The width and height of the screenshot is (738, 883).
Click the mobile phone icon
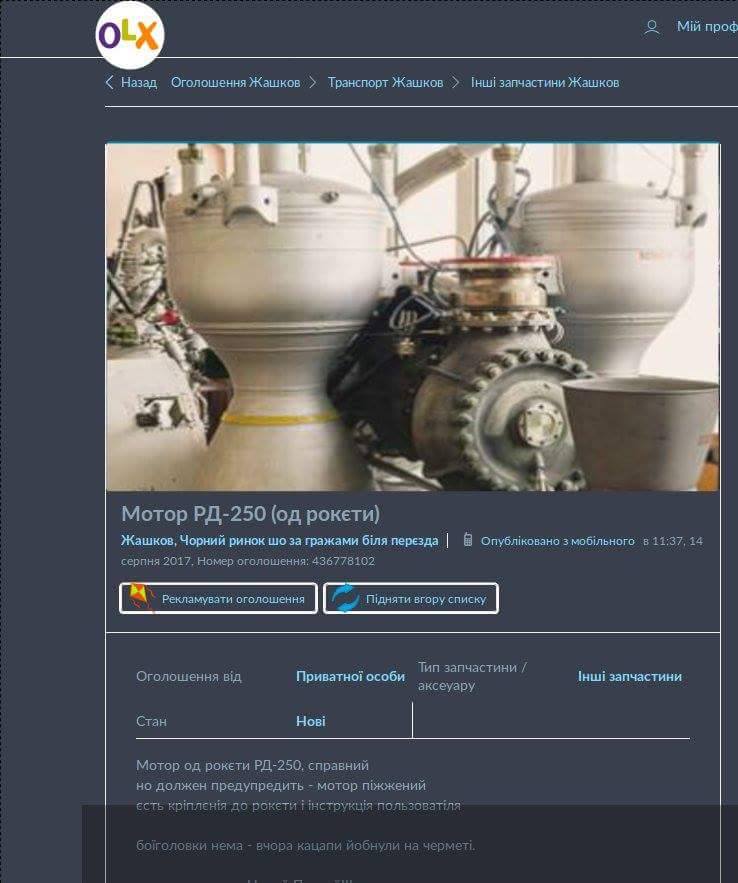coord(467,540)
